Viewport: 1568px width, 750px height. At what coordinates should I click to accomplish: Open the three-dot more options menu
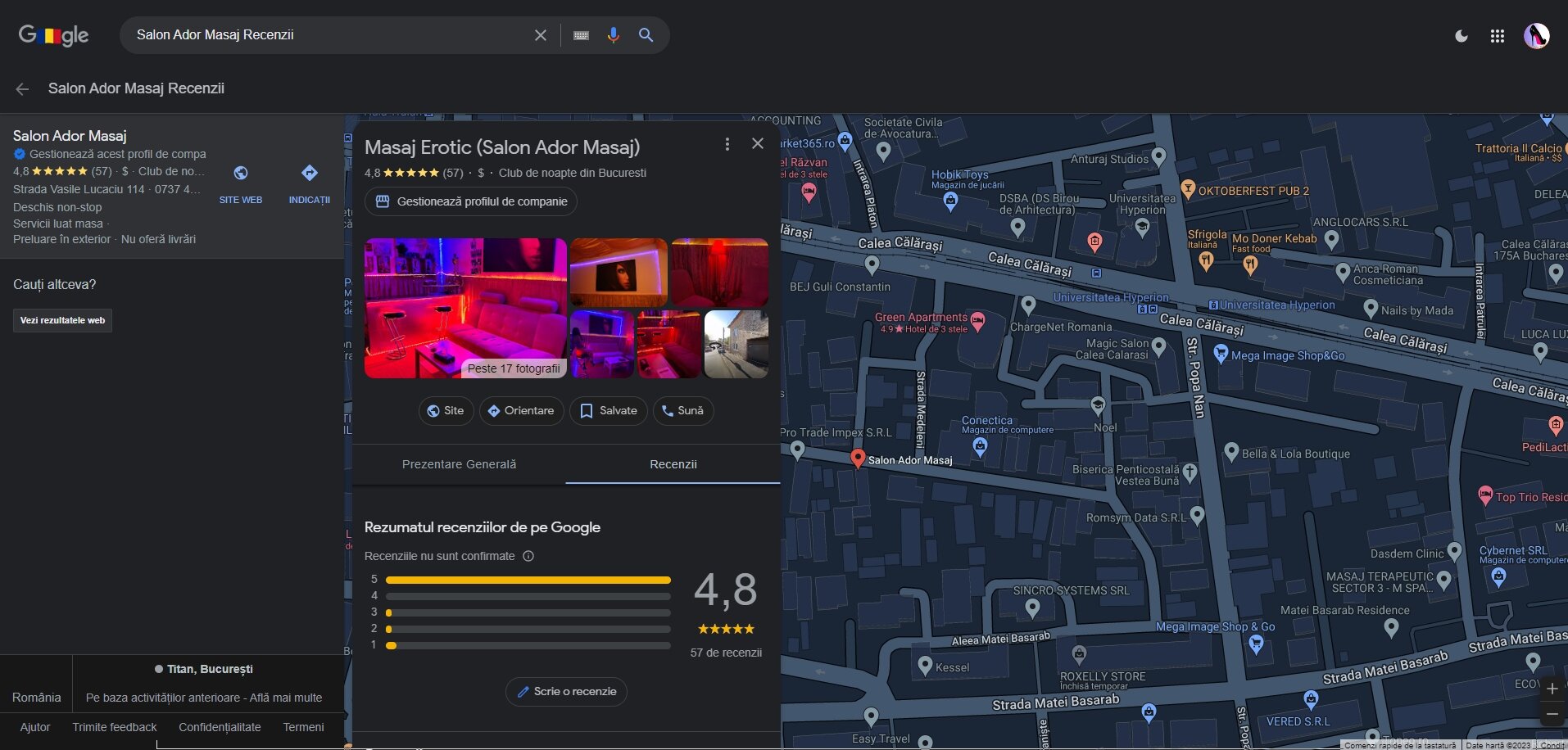click(x=727, y=144)
